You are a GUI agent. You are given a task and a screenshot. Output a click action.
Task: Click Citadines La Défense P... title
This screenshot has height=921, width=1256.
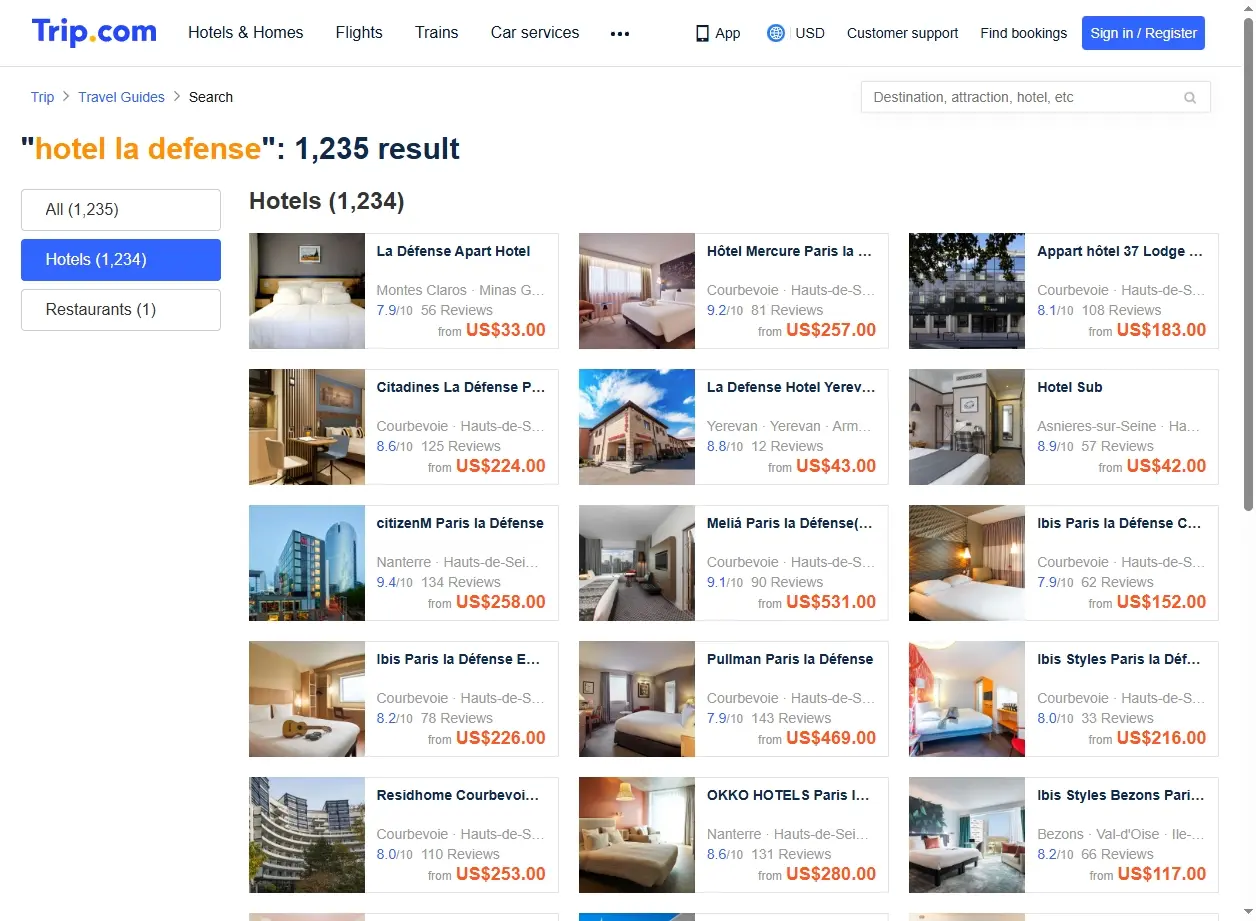(x=460, y=387)
